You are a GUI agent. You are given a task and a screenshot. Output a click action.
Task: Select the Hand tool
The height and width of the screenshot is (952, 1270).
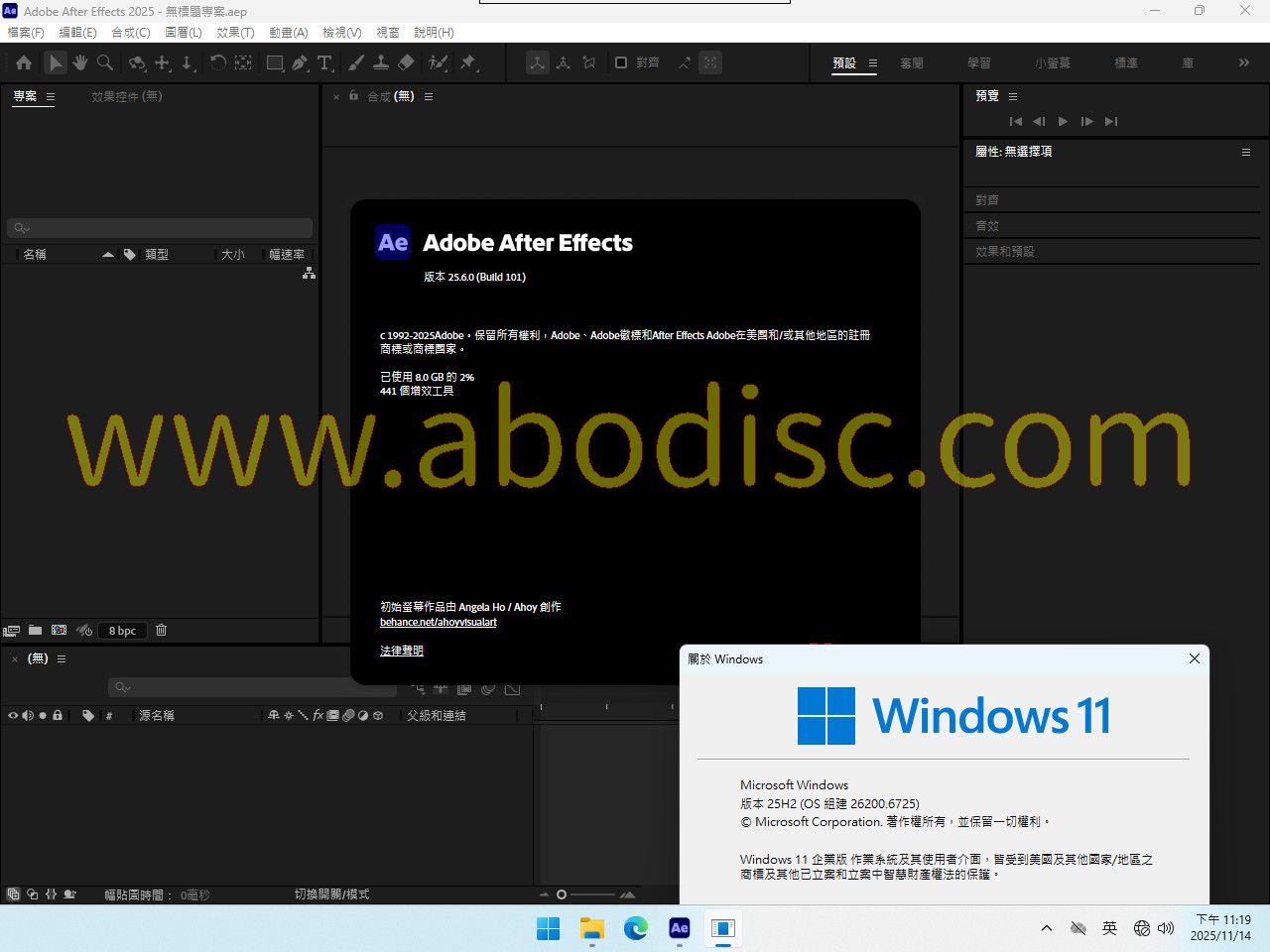[x=80, y=63]
